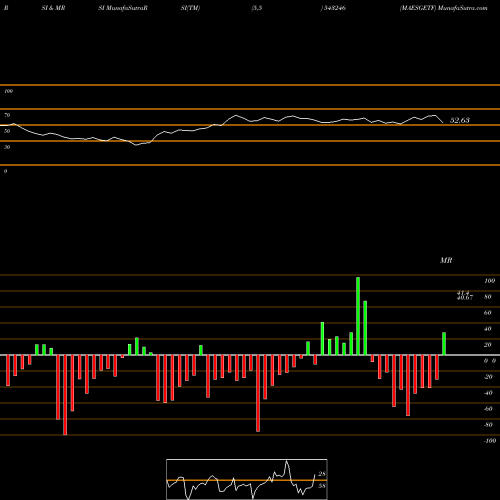Click the MR axis label 40
This screenshot has width=500, height=500.
click(488, 329)
